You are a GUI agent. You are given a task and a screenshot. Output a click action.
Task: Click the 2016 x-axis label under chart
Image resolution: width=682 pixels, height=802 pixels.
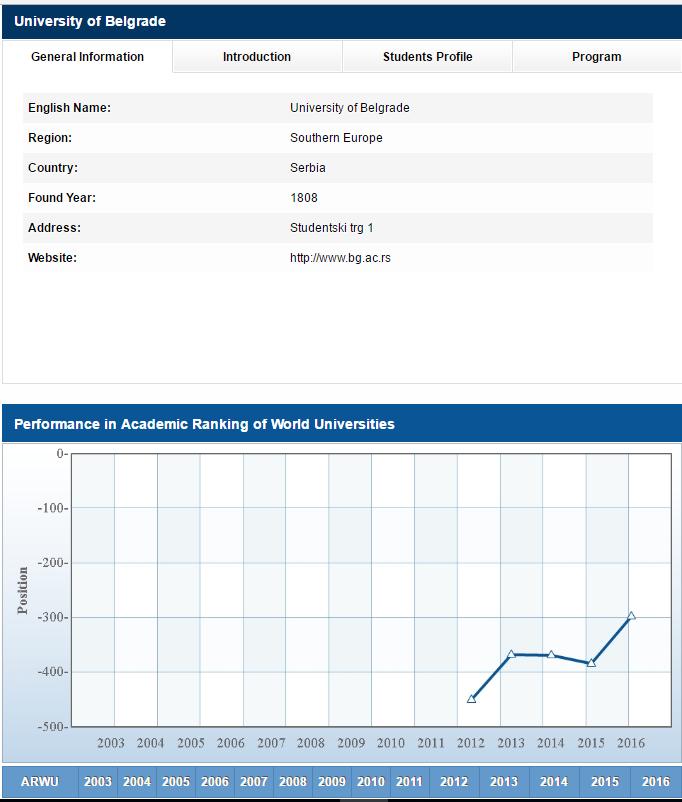(x=631, y=743)
